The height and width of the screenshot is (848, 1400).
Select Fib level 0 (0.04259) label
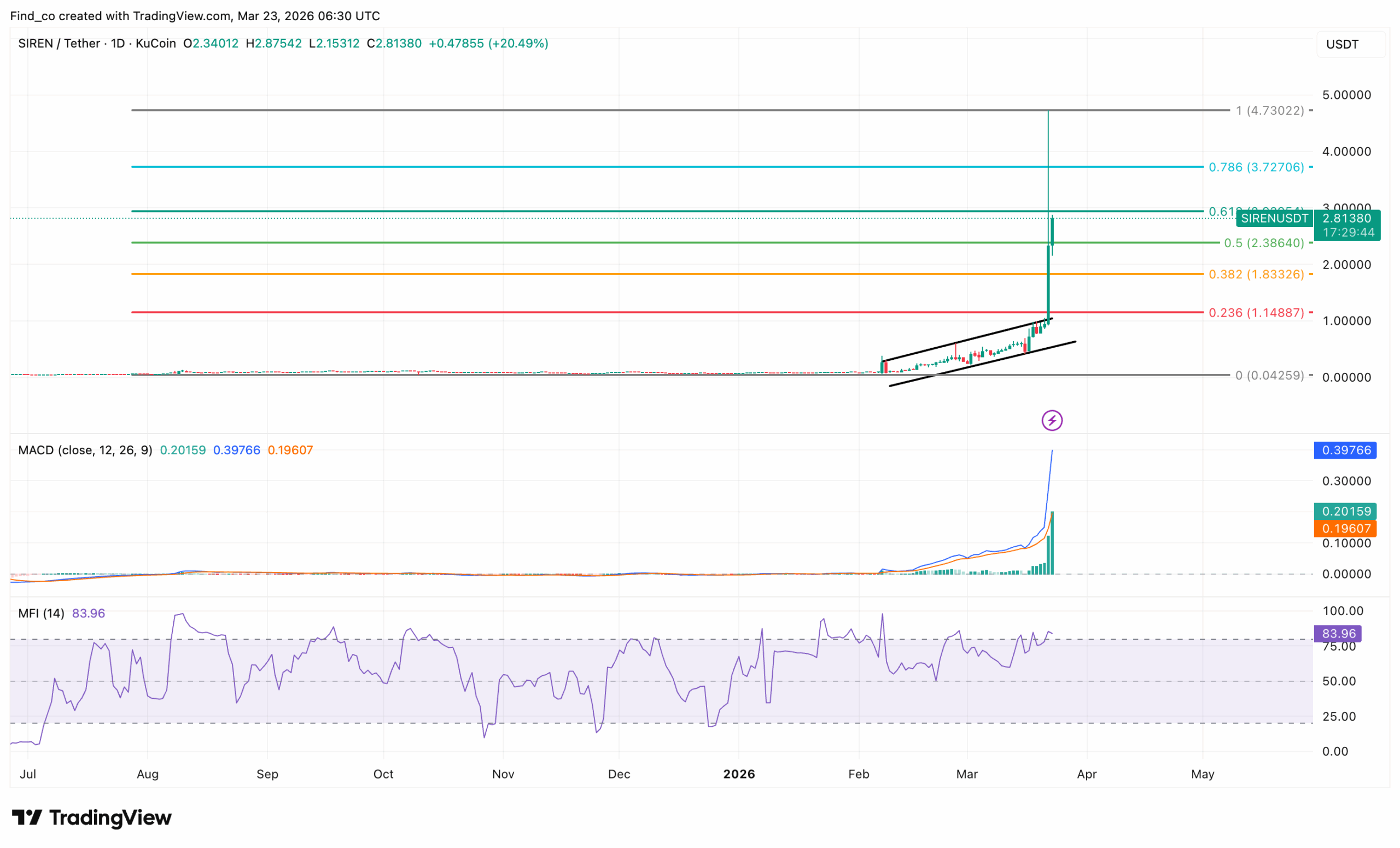(1270, 375)
